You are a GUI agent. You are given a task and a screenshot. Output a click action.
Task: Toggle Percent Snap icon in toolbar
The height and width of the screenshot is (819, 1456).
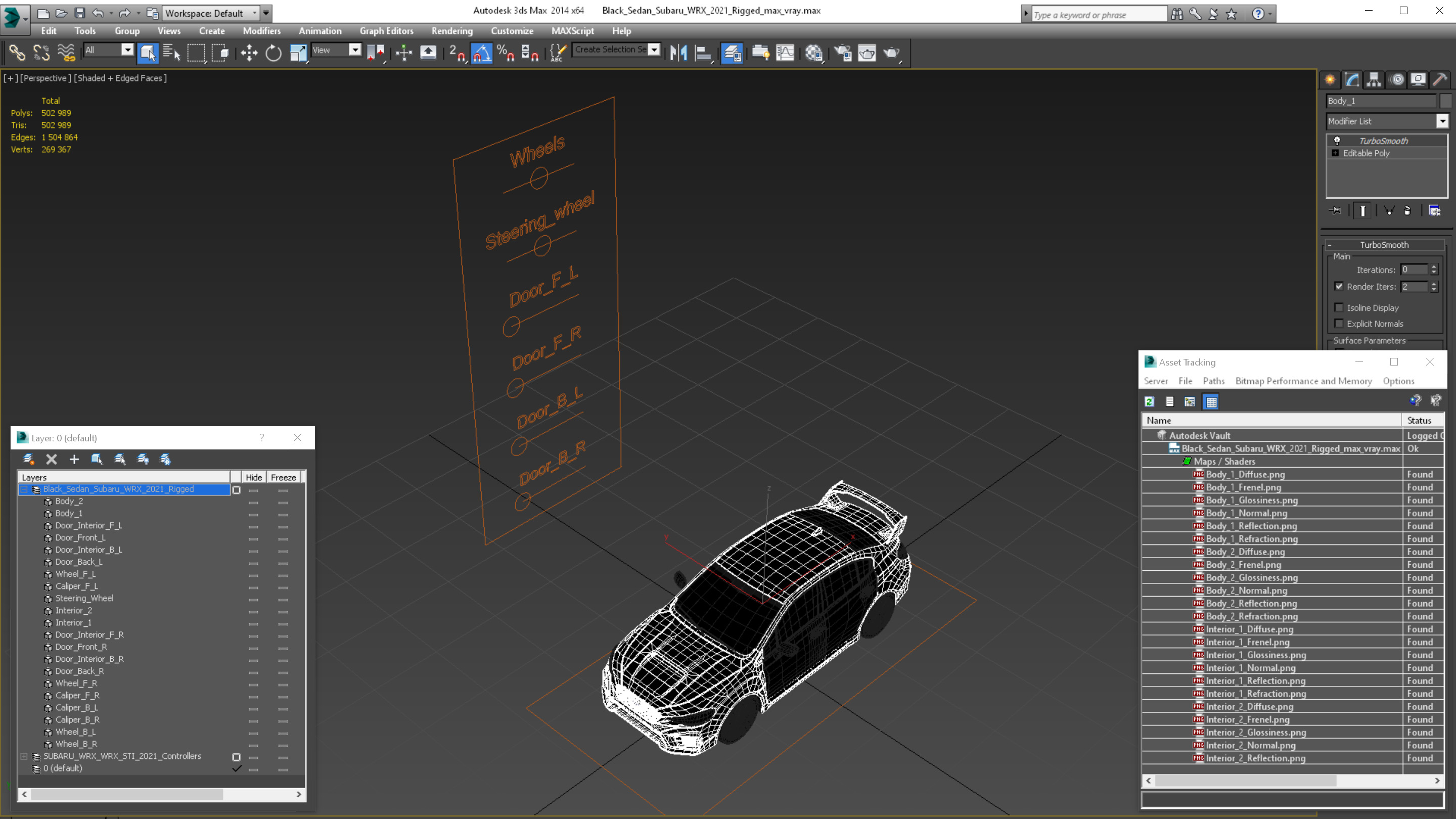(x=506, y=53)
